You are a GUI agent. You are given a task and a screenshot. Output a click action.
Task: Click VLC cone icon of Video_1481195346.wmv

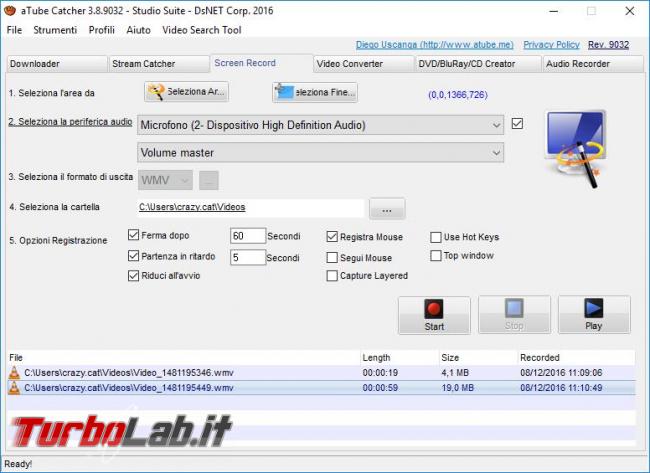(15, 373)
